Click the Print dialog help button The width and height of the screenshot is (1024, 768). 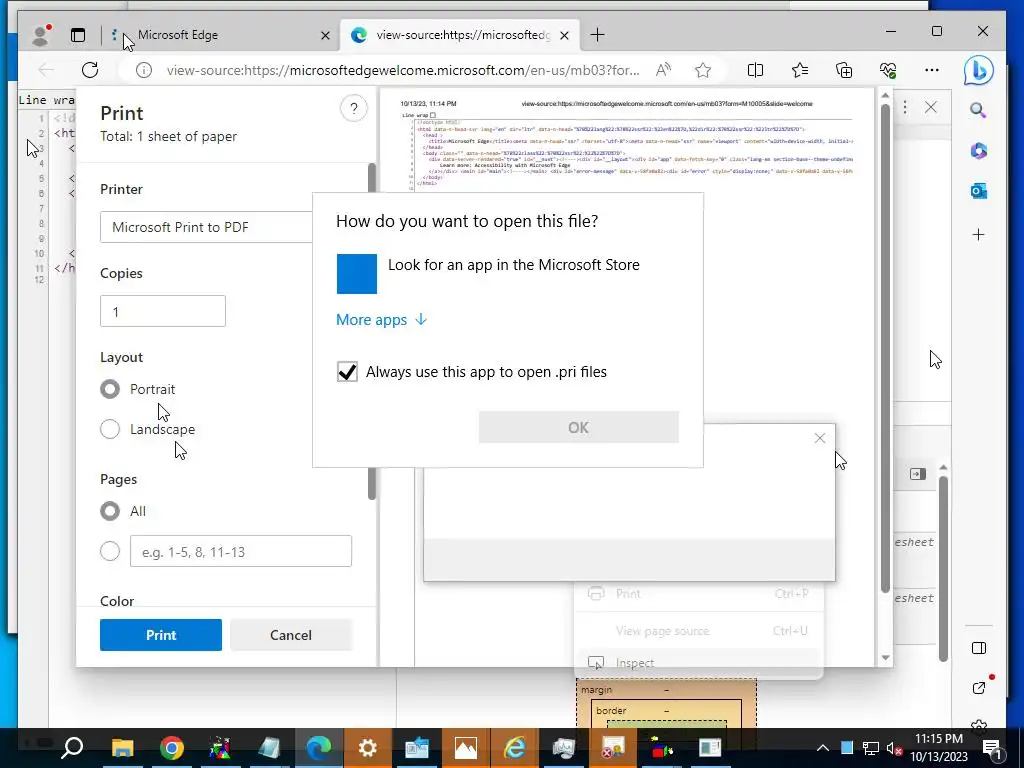point(353,108)
